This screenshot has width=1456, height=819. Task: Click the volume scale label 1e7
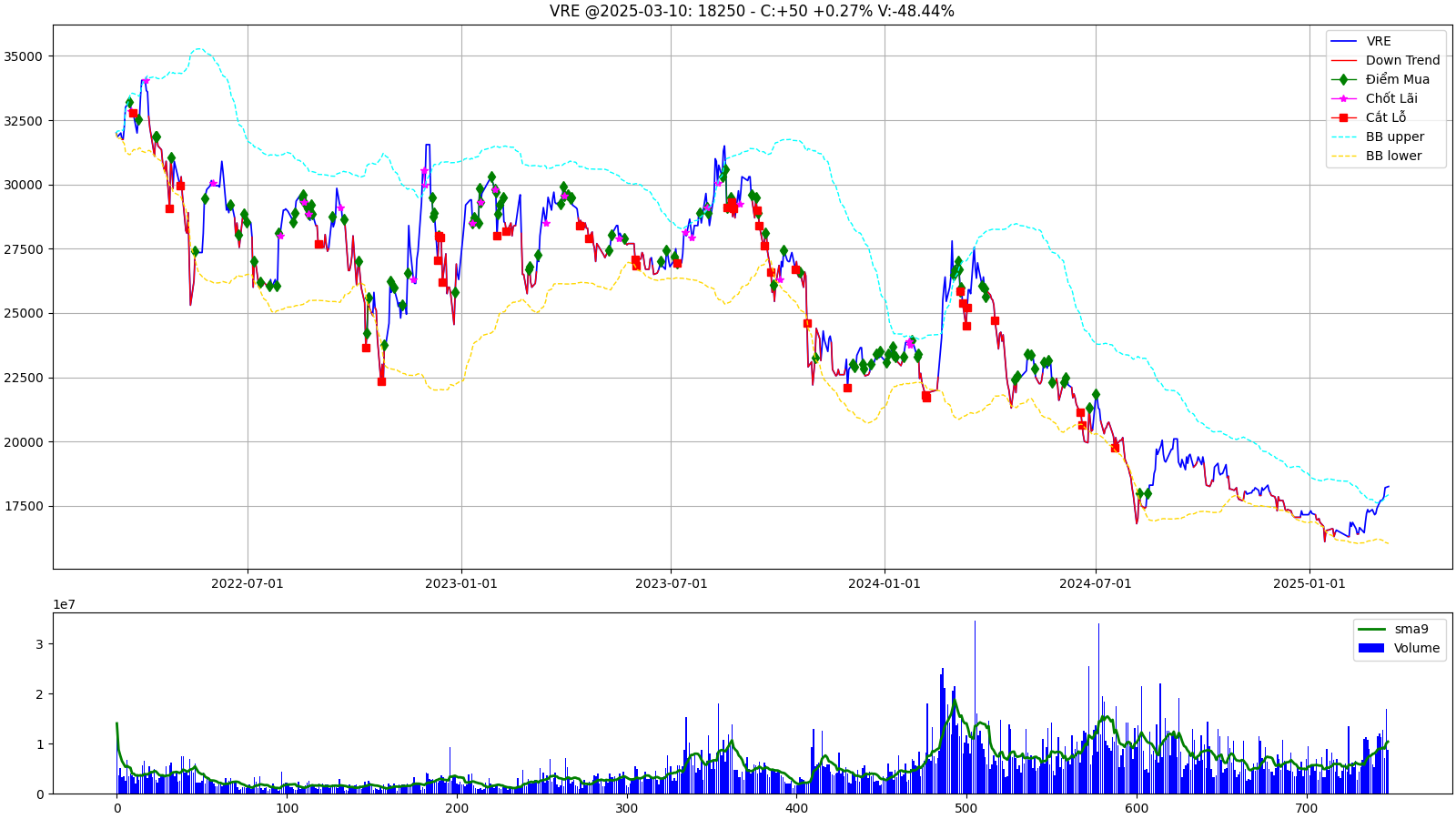click(64, 604)
